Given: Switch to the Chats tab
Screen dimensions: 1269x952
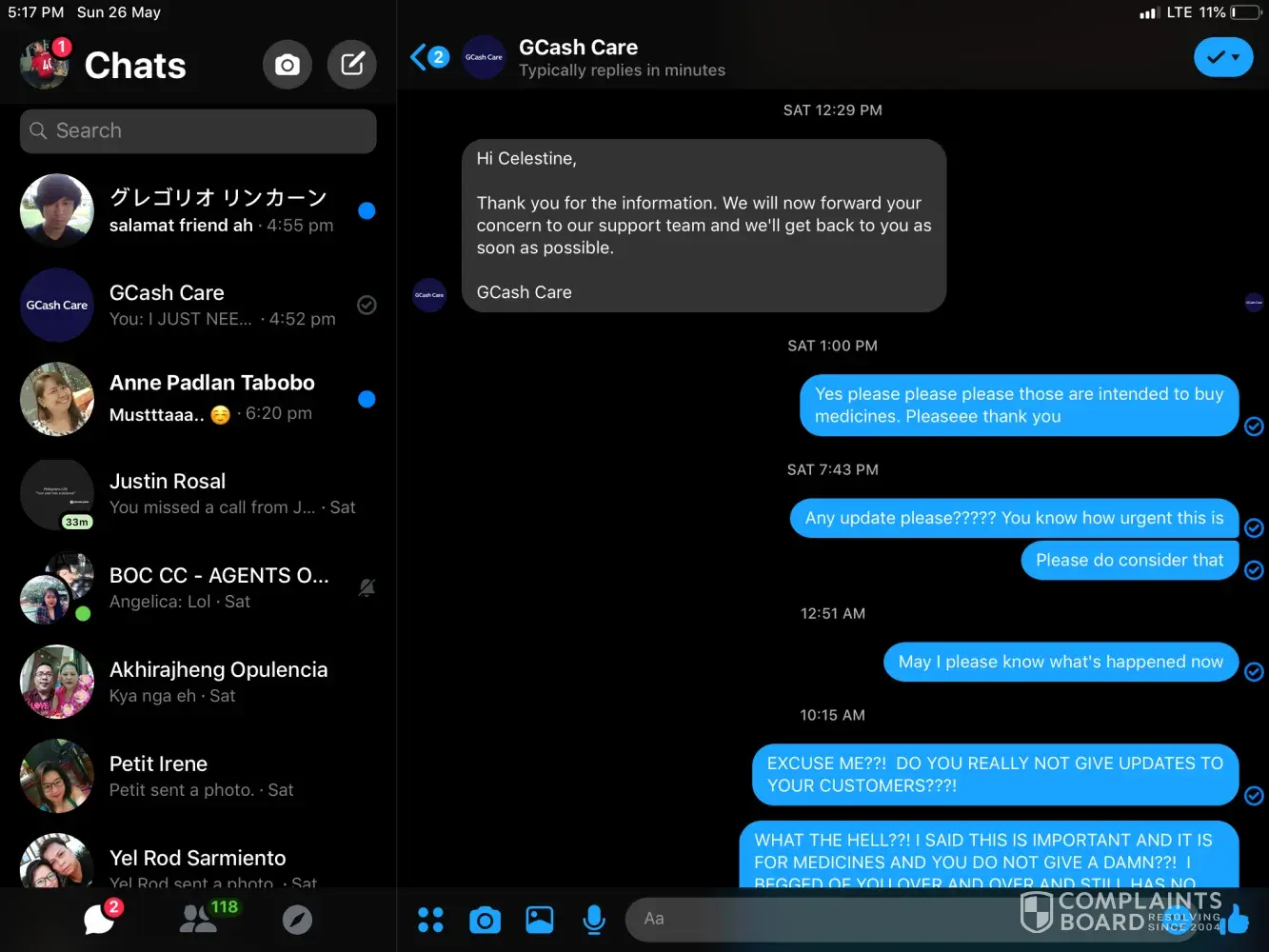Looking at the screenshot, I should coord(100,919).
